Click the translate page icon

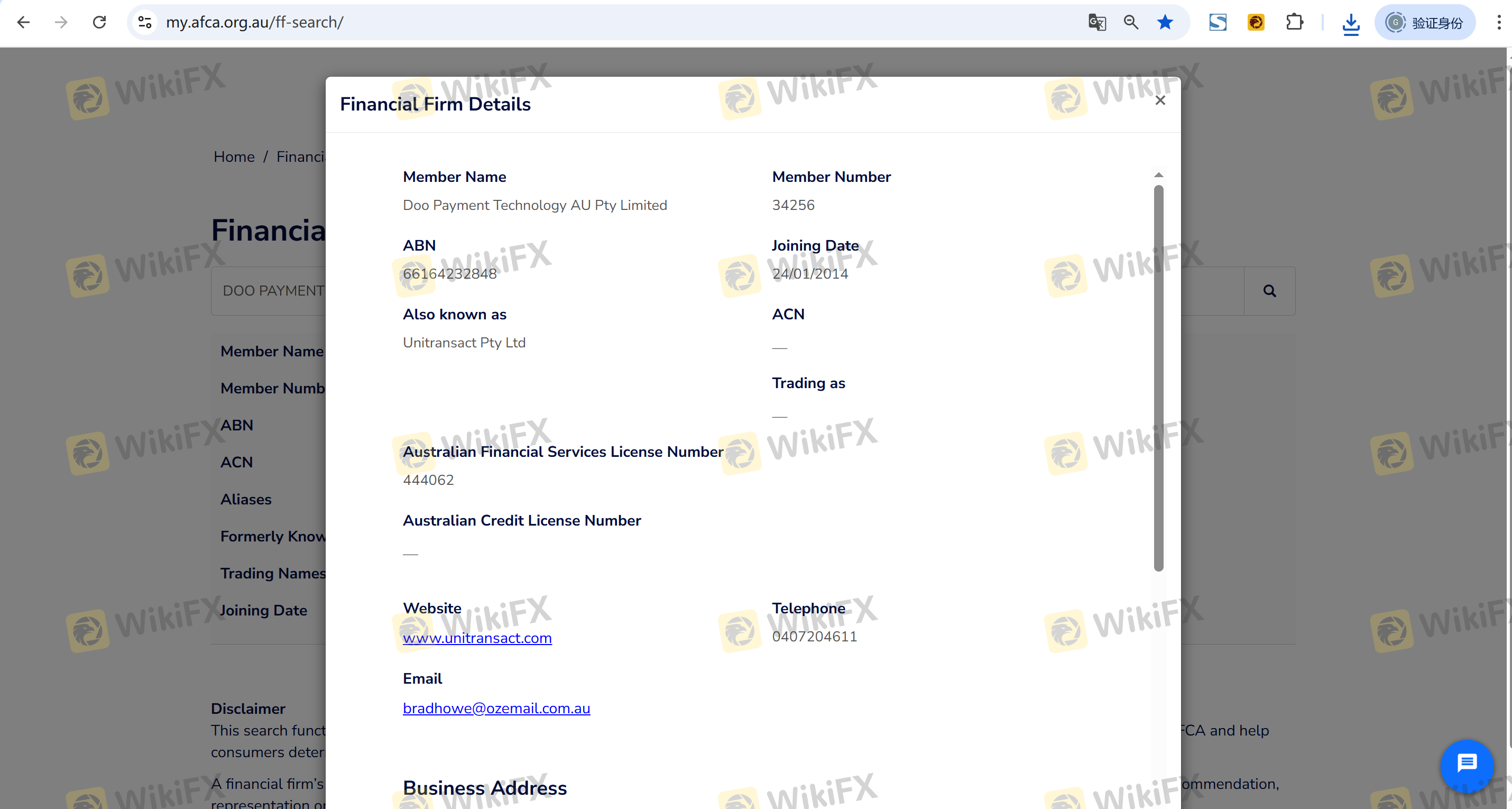coord(1096,22)
